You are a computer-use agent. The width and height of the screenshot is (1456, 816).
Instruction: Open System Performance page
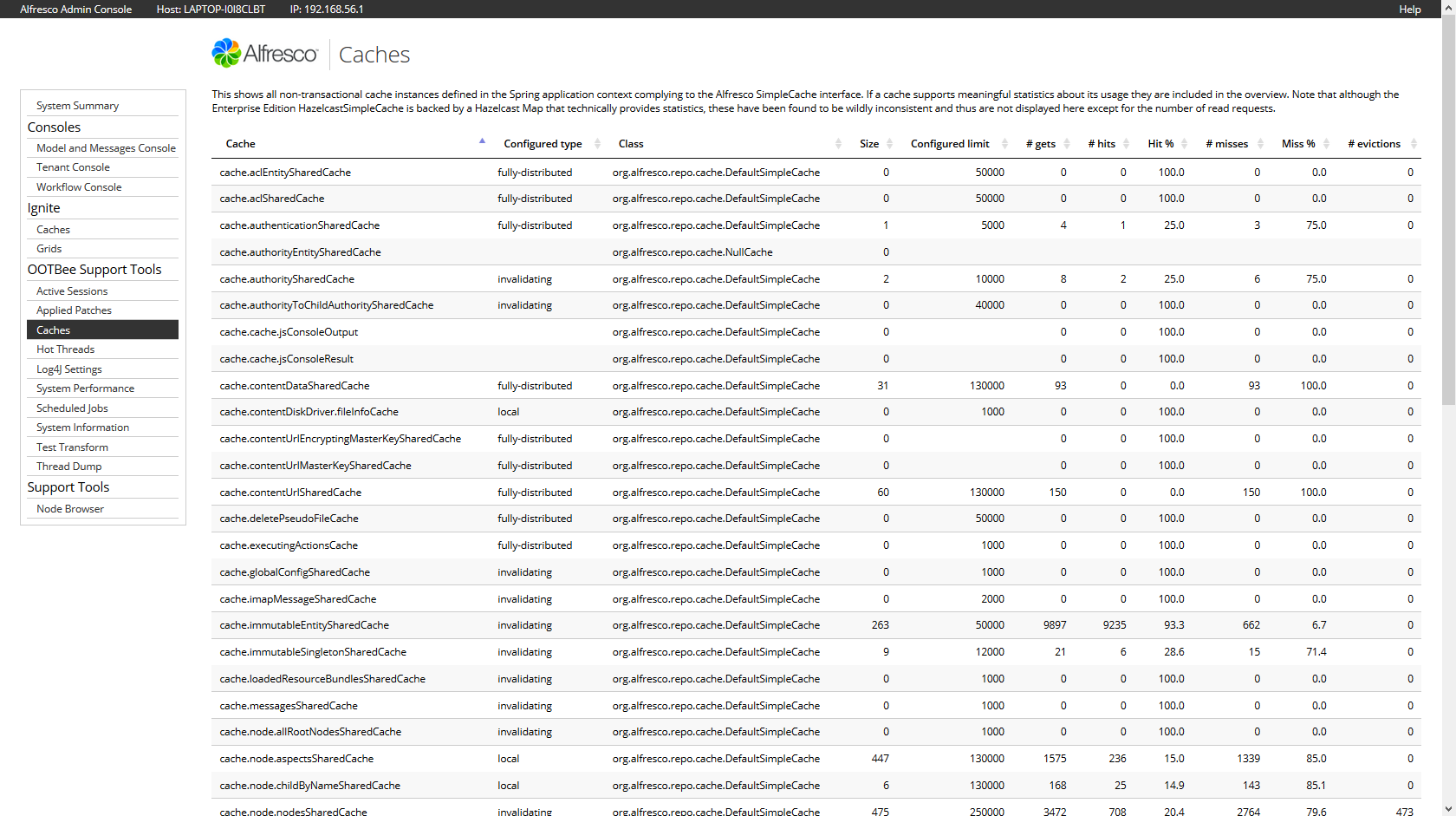[x=85, y=388]
